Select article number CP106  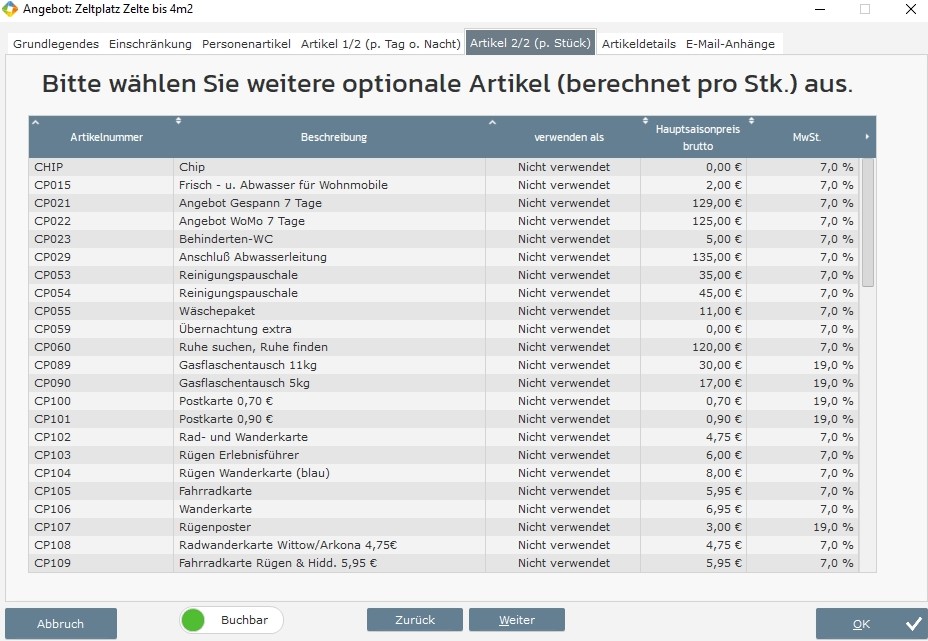[x=101, y=509]
